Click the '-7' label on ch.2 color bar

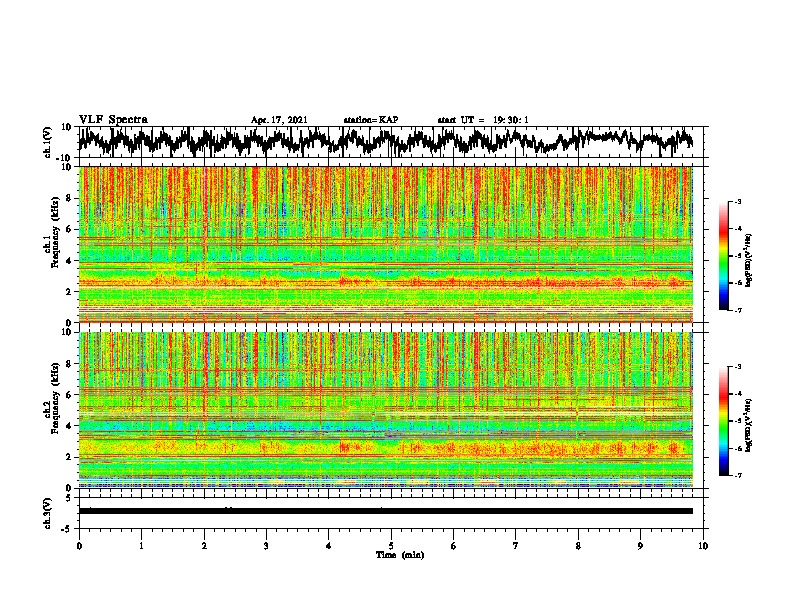point(737,475)
